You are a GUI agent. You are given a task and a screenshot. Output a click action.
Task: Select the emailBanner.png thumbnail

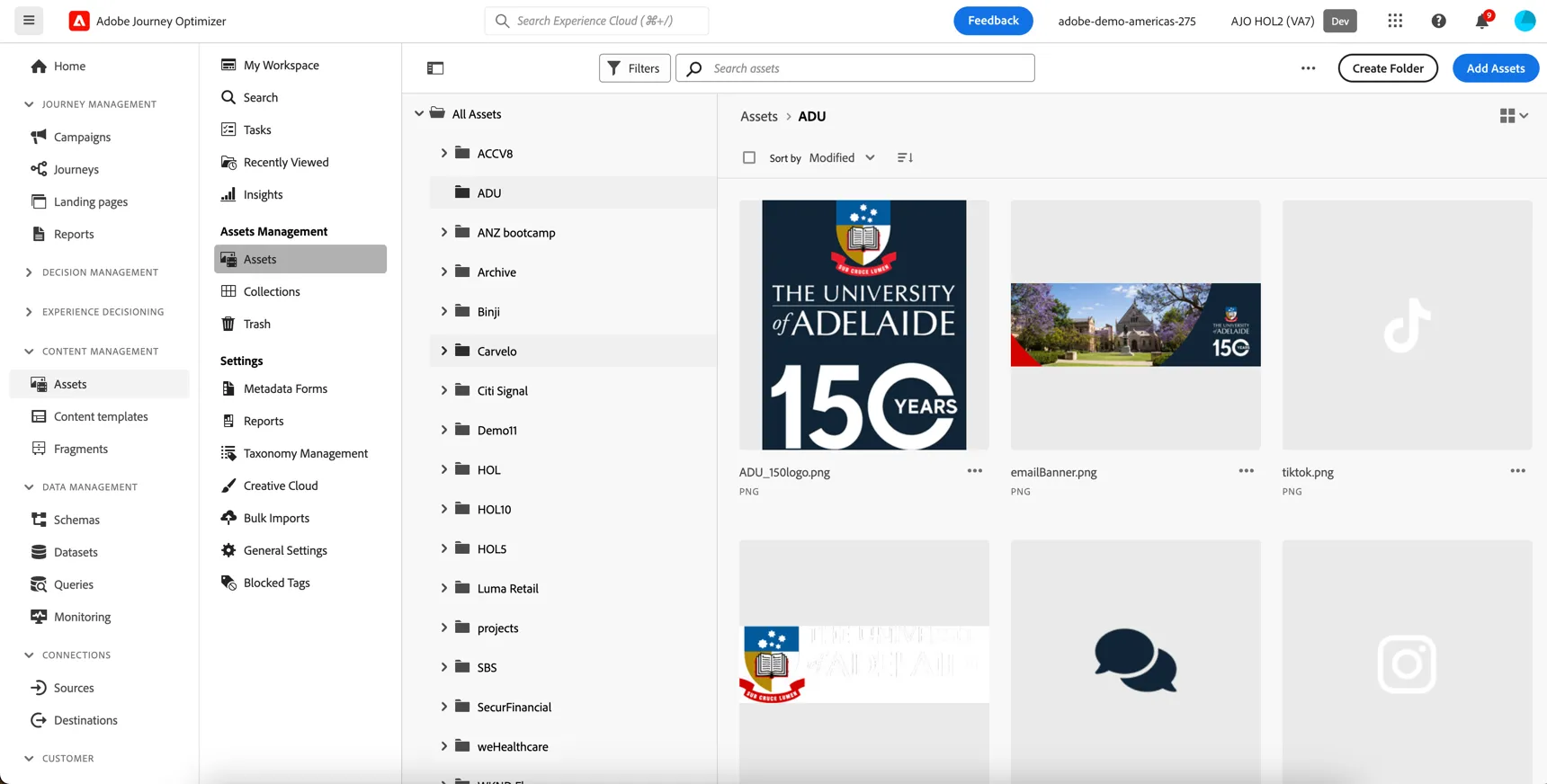pyautogui.click(x=1136, y=325)
